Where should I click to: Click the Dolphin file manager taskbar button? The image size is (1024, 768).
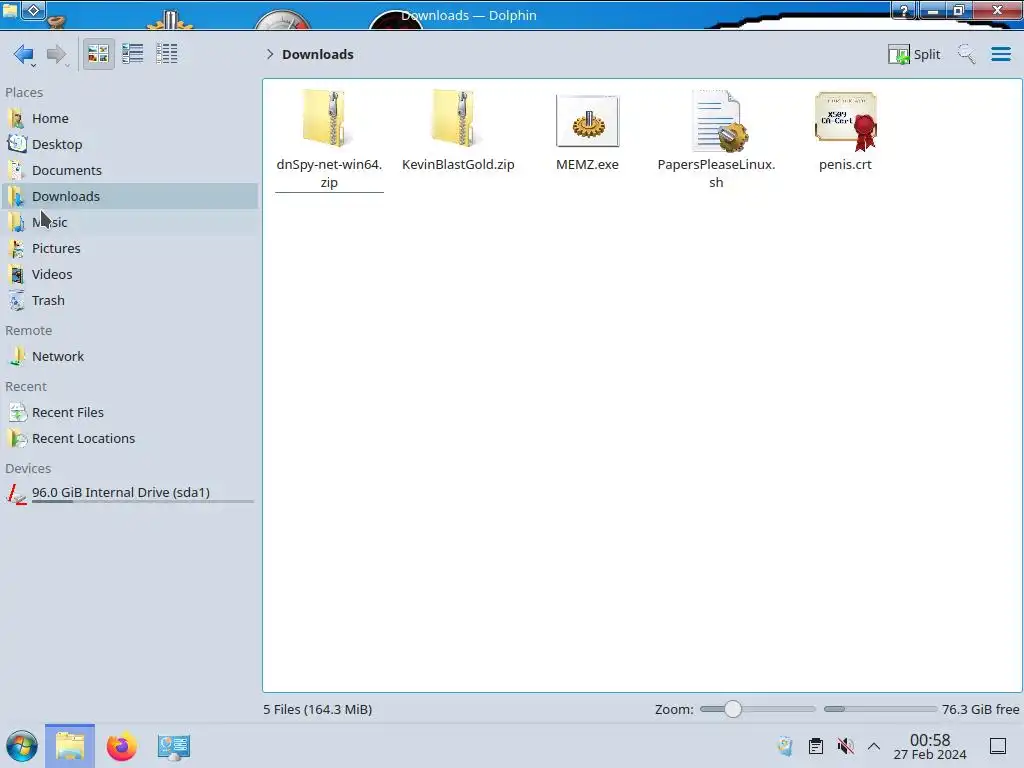point(70,746)
